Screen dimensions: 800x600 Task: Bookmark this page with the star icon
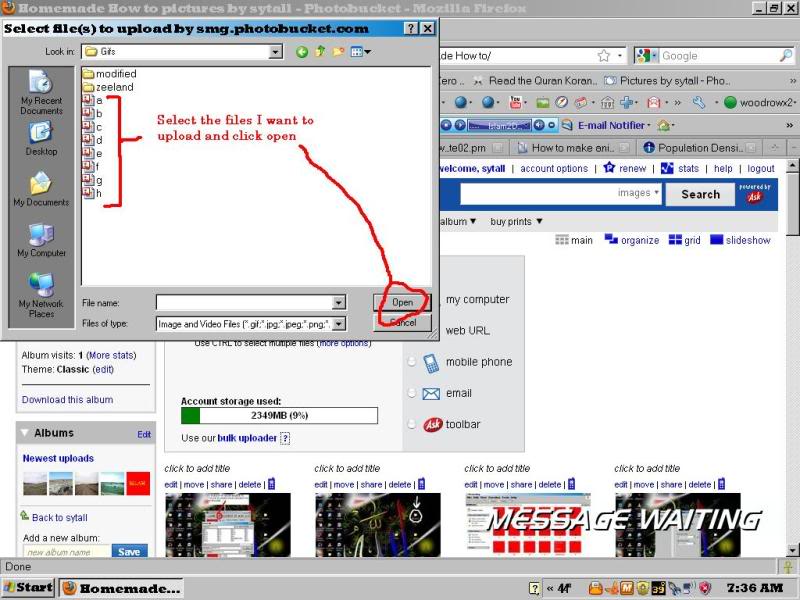pos(604,56)
